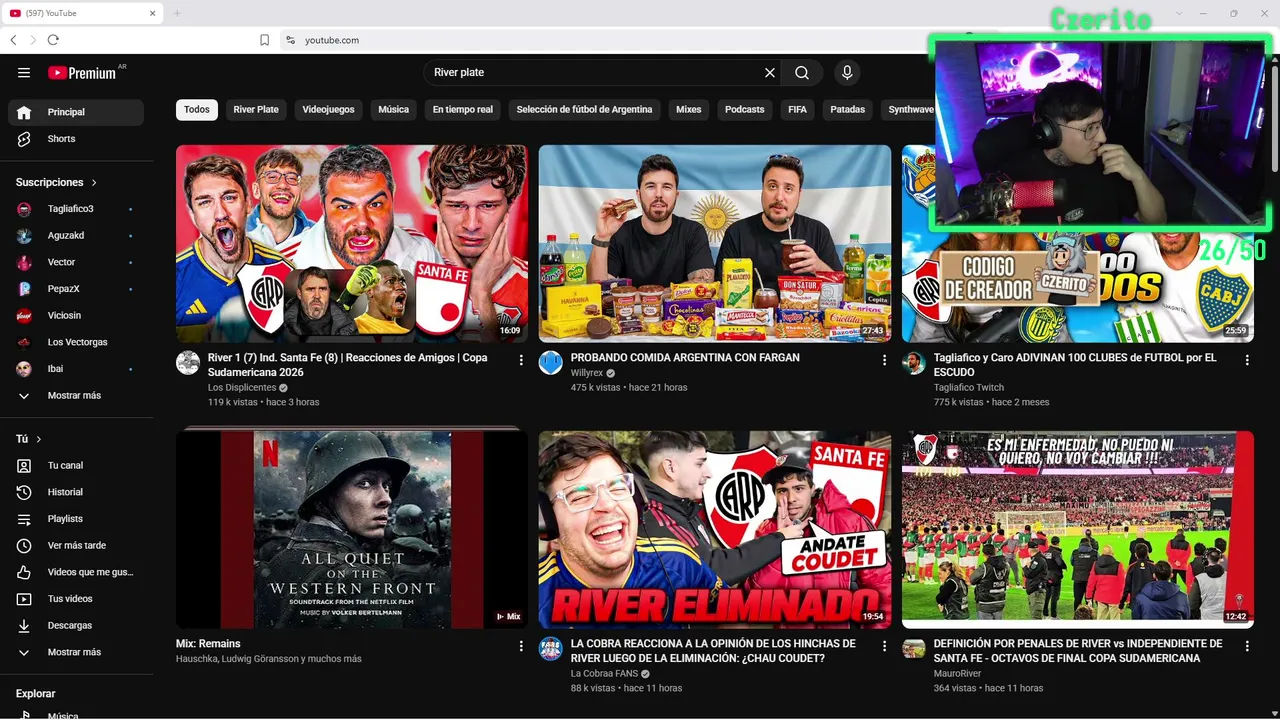Close the YouTube browser tab

[152, 13]
